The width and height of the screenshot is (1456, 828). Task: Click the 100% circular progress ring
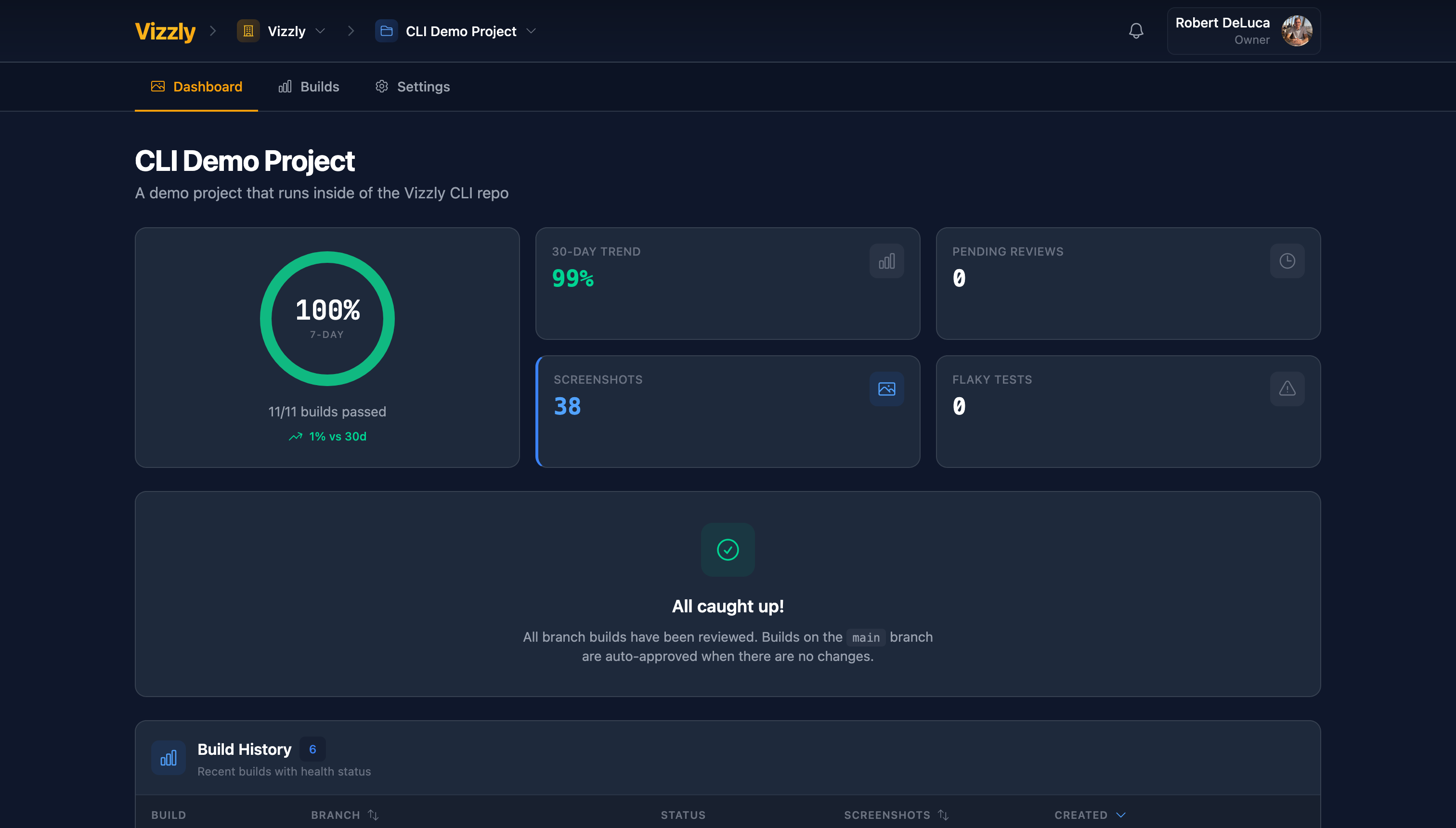coord(327,319)
